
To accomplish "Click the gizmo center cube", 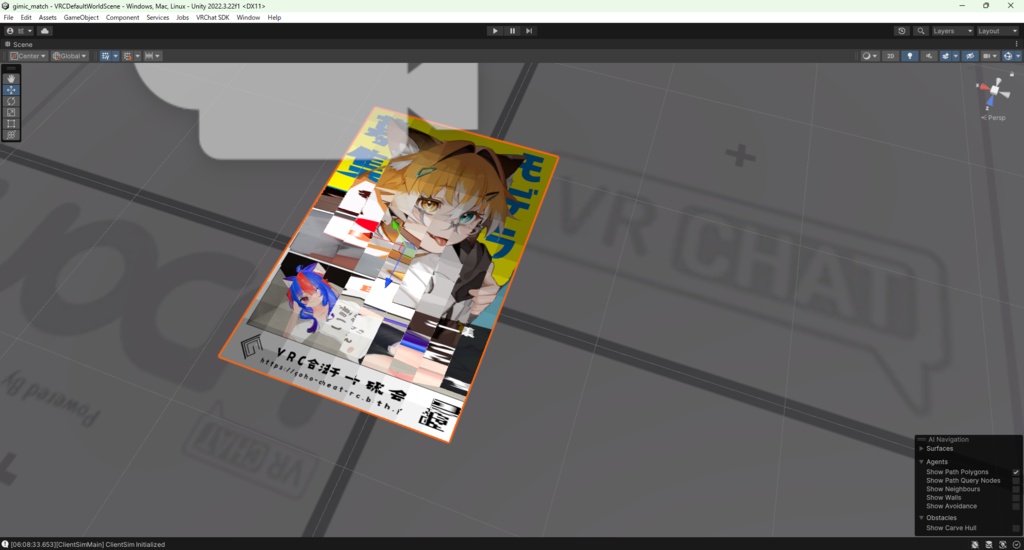I will pyautogui.click(x=995, y=90).
